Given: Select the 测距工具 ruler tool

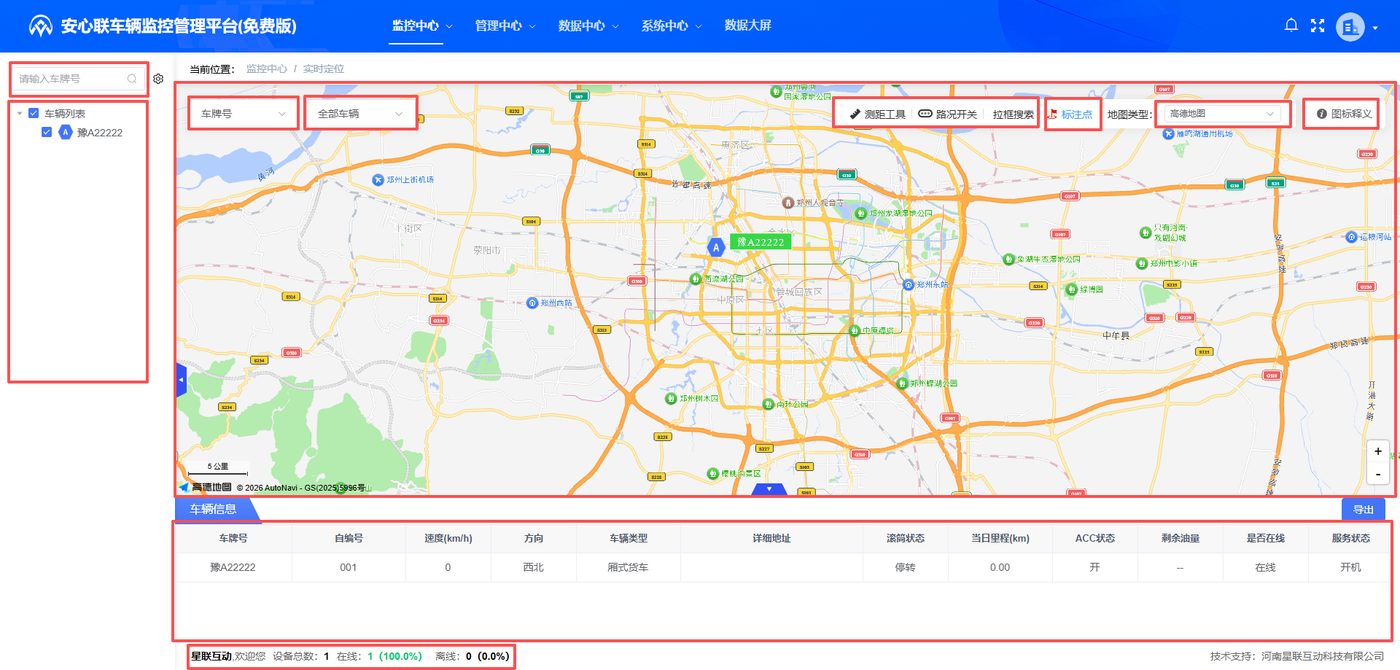Looking at the screenshot, I should (x=877, y=114).
